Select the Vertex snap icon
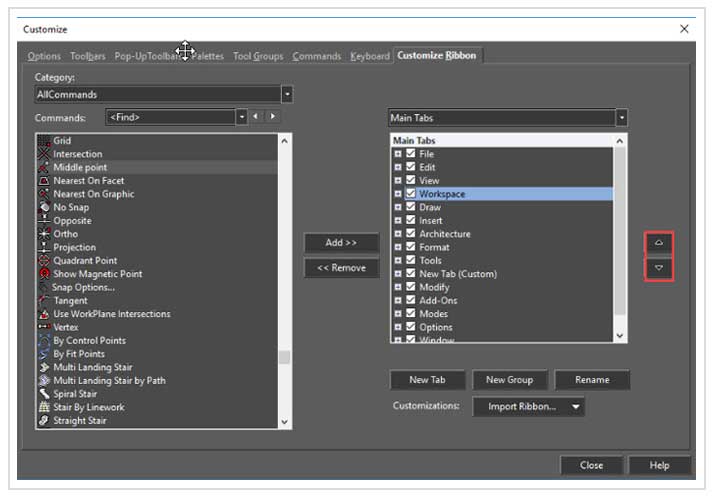Image resolution: width=713 pixels, height=496 pixels. coord(44,327)
